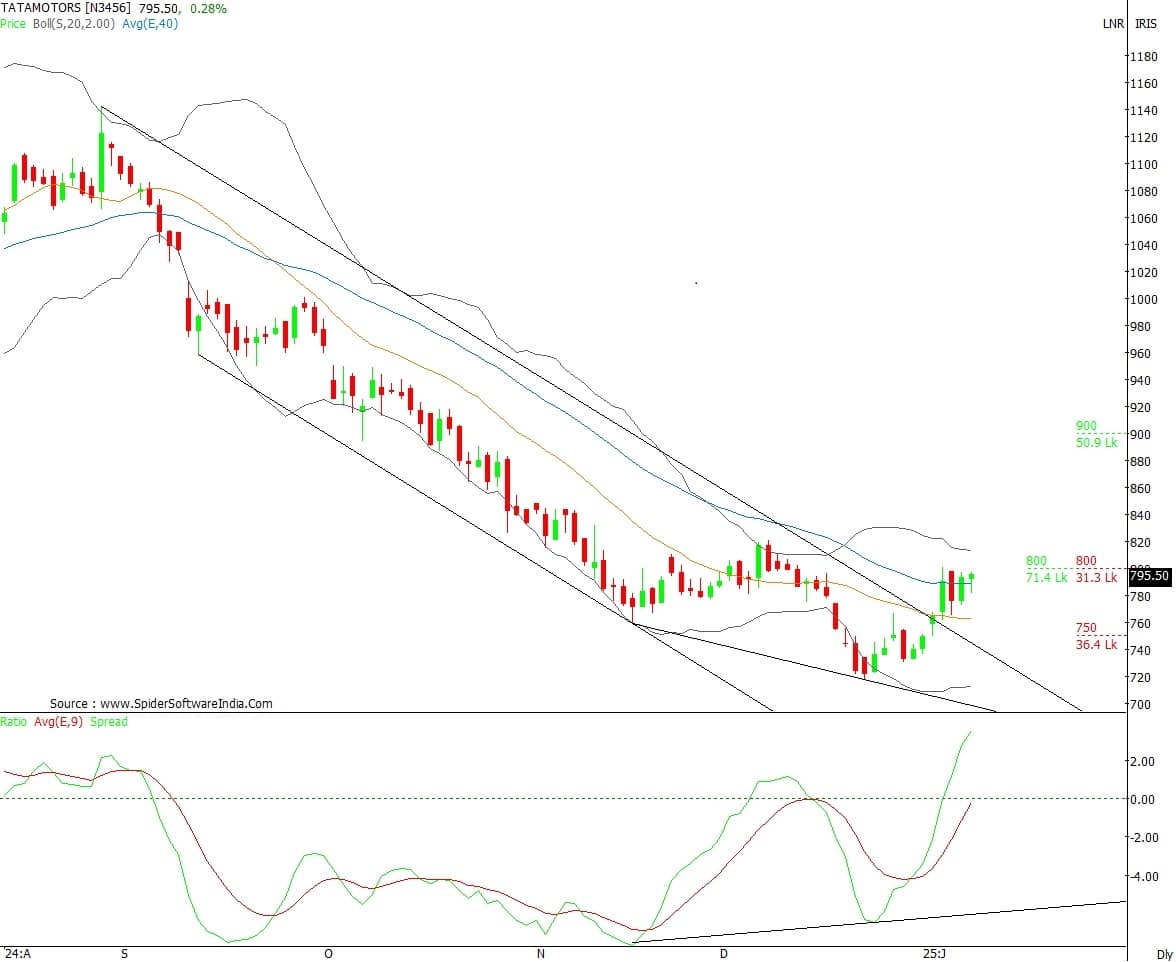Click the IRIS label at top right
This screenshot has width=1176, height=962.
(x=1146, y=24)
